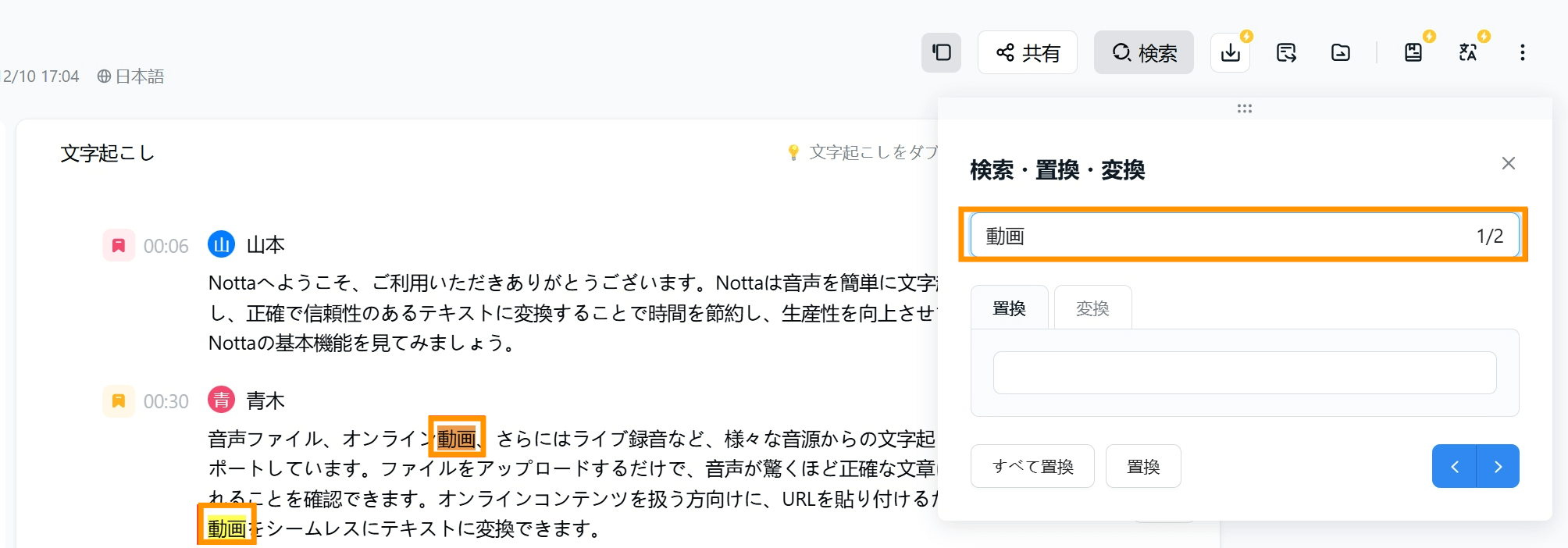Click the transcript edit arrow icon

click(x=1286, y=52)
